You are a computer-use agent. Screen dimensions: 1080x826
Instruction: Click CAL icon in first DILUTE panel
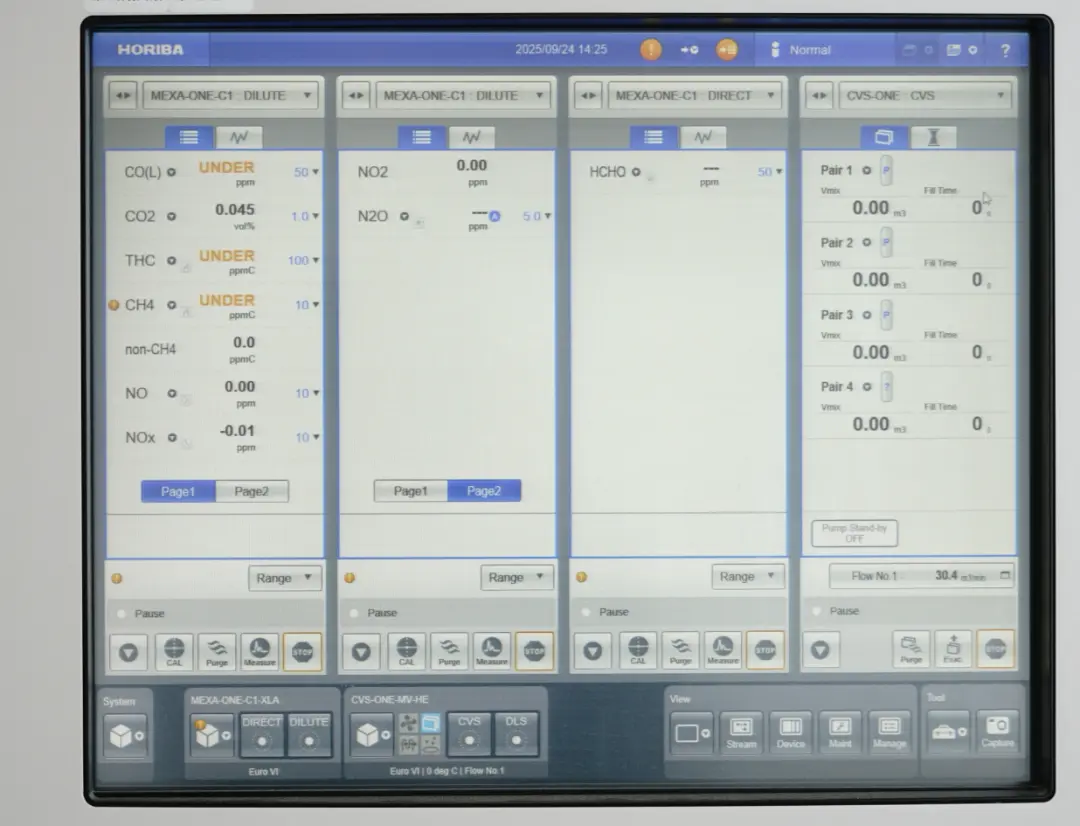174,652
